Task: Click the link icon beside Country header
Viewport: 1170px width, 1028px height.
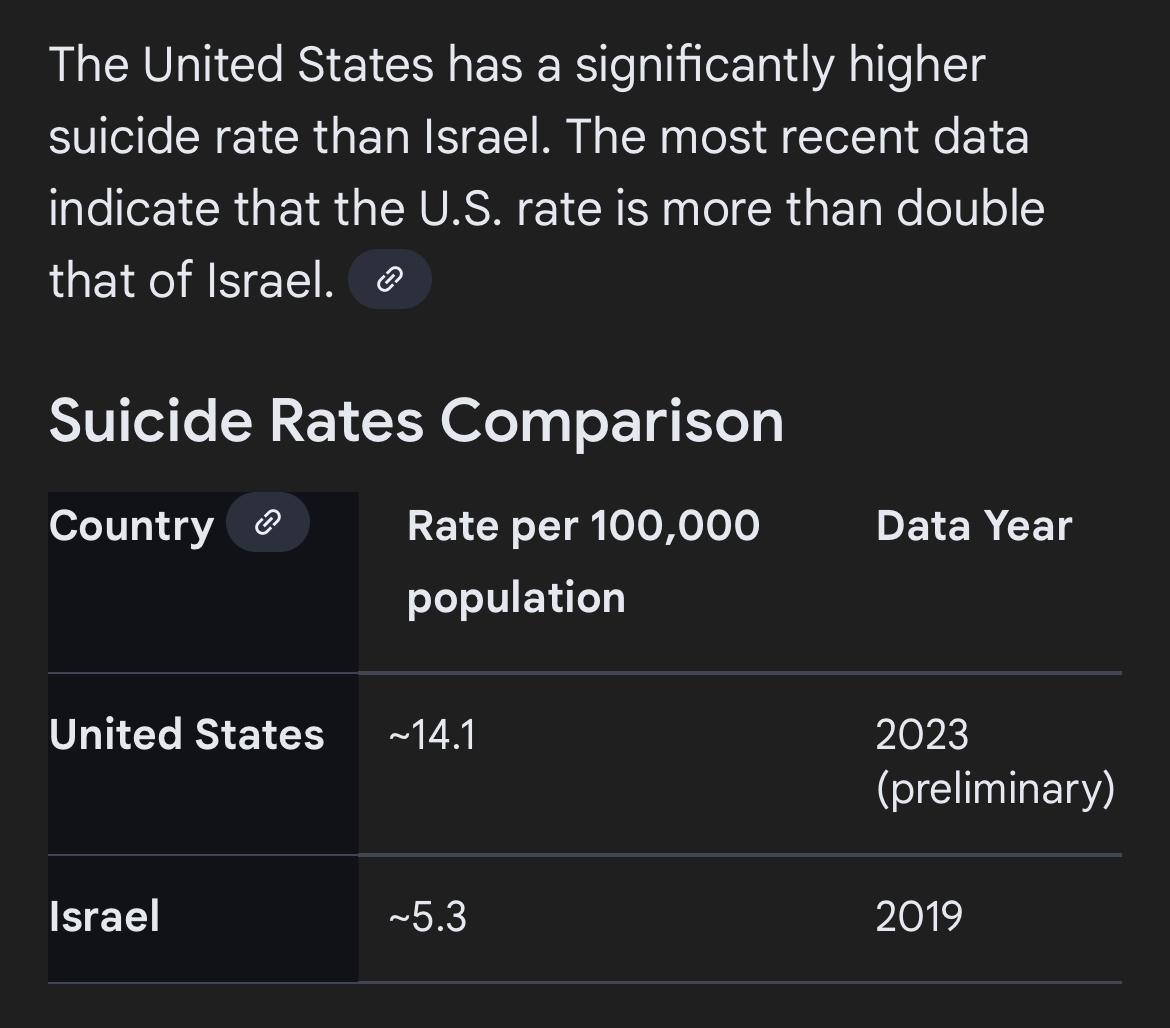Action: point(267,522)
